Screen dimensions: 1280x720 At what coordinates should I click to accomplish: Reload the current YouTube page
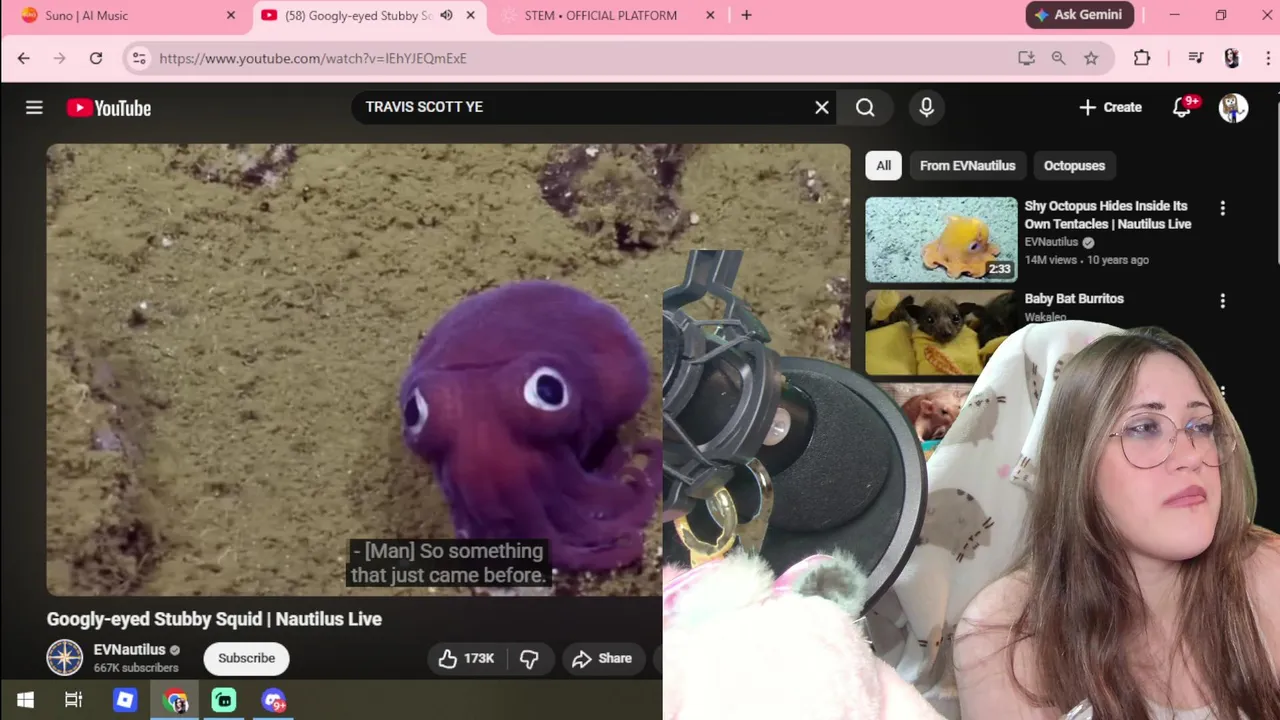pos(96,58)
